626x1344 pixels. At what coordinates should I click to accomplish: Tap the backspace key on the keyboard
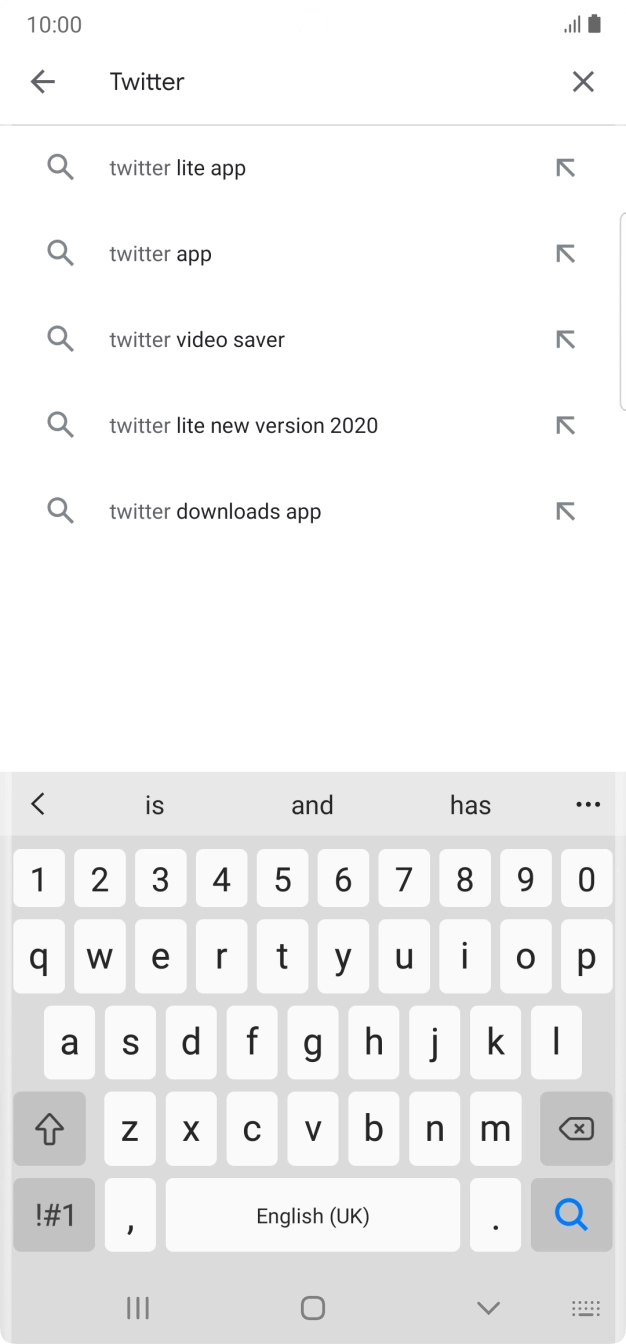576,1128
